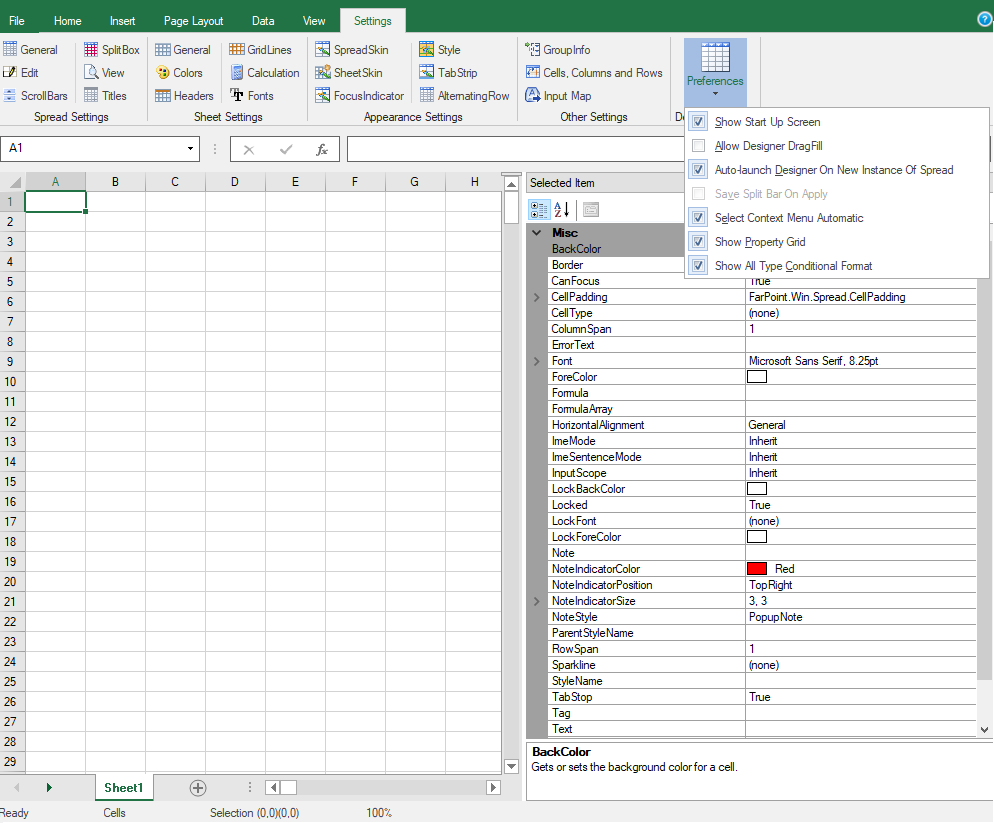Open the GridLines settings
Screen dimensions: 994x823
[261, 49]
